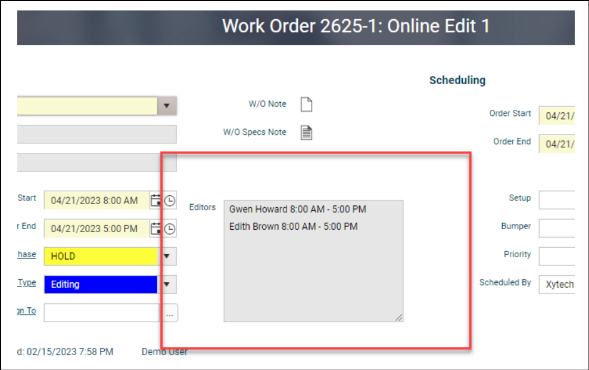Open calendar picker for Start date 8:00 AM

pos(156,200)
